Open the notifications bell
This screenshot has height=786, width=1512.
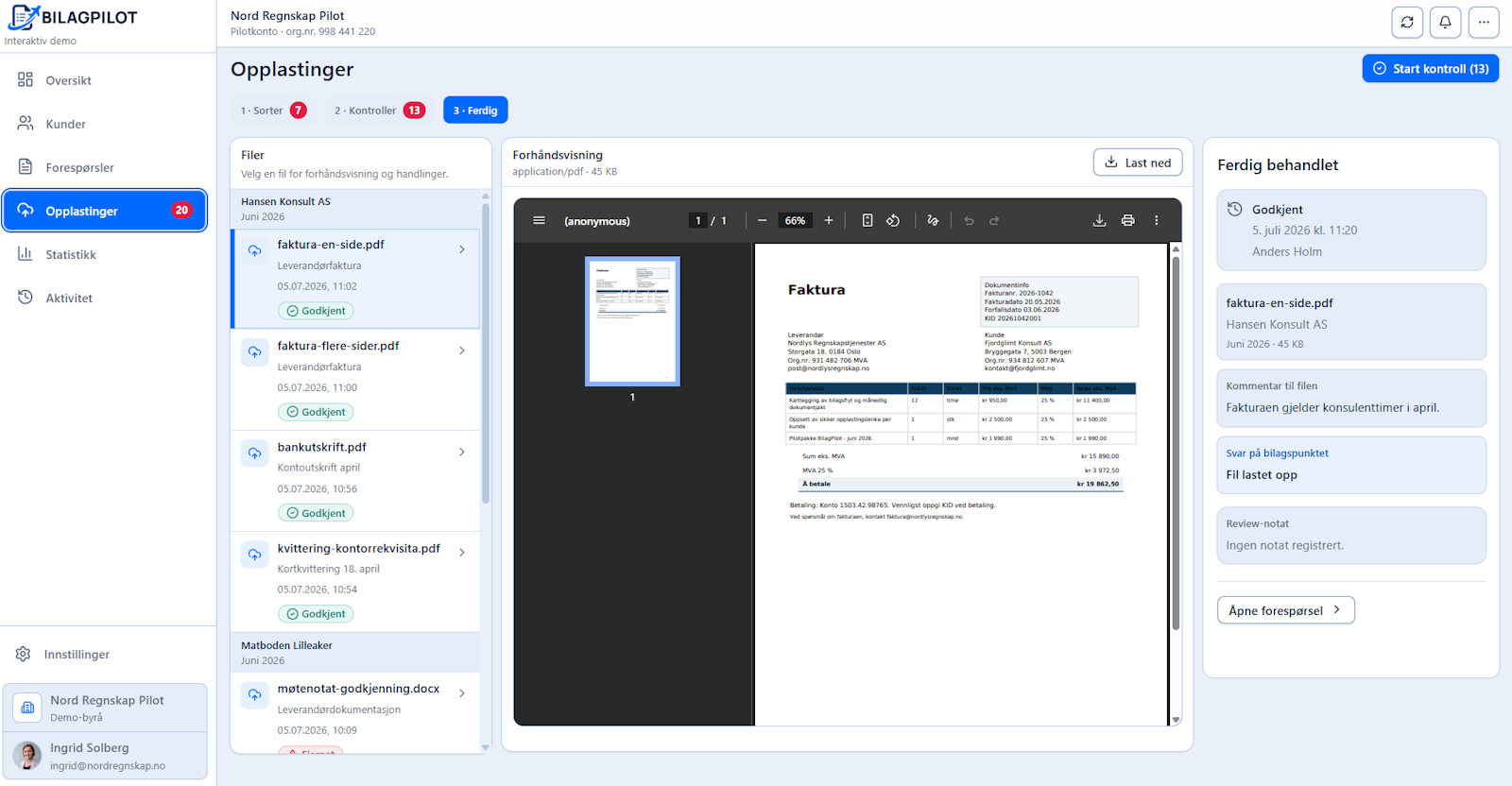click(x=1445, y=23)
